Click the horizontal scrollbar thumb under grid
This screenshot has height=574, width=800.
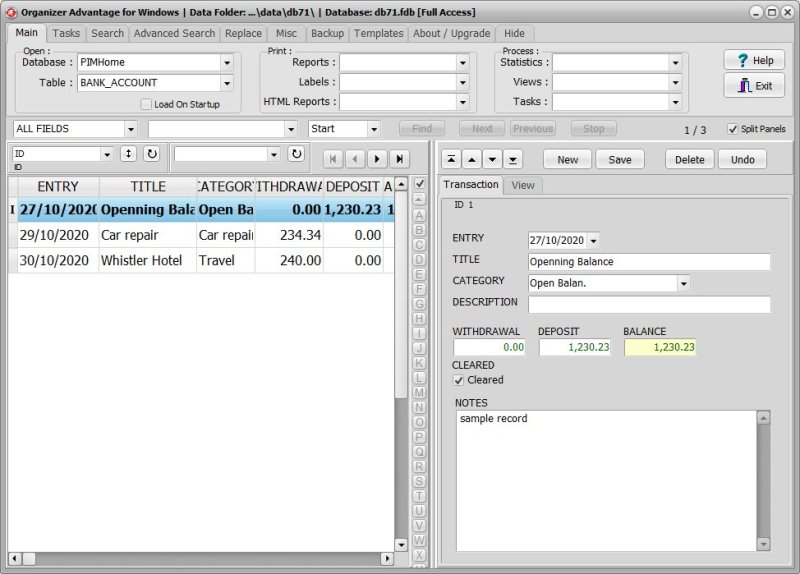pyautogui.click(x=29, y=559)
